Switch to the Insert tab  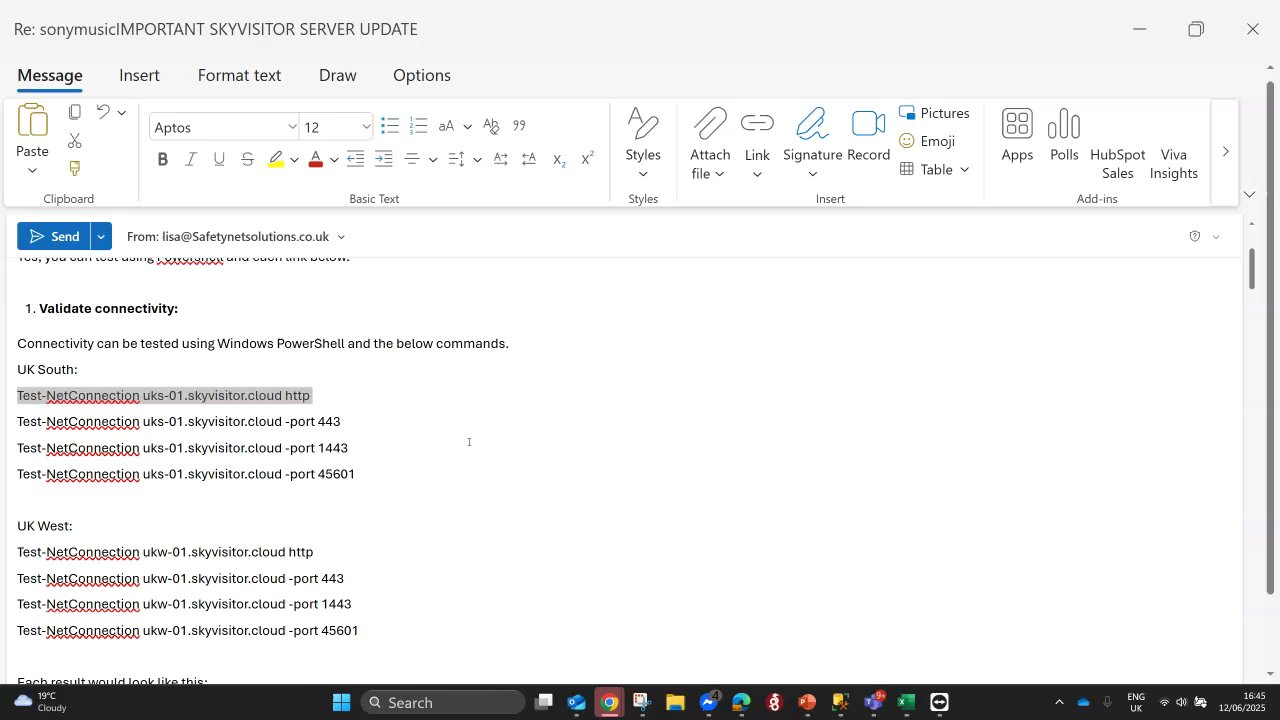click(x=139, y=76)
